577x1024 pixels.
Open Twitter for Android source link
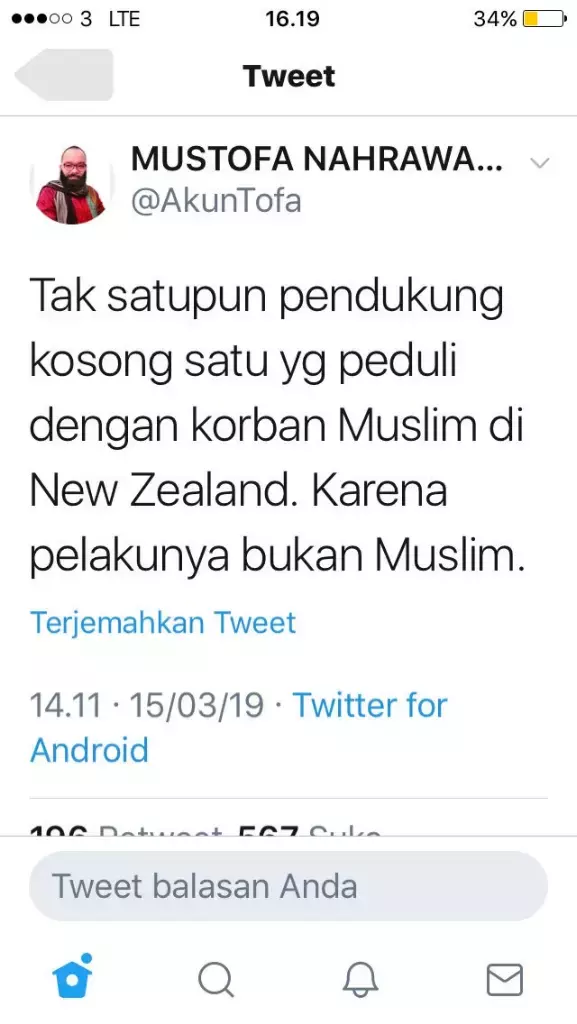tap(370, 705)
